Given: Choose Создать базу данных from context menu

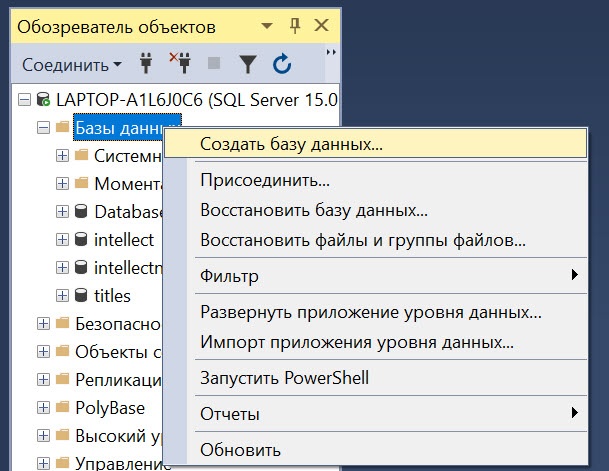Looking at the screenshot, I should [x=291, y=143].
